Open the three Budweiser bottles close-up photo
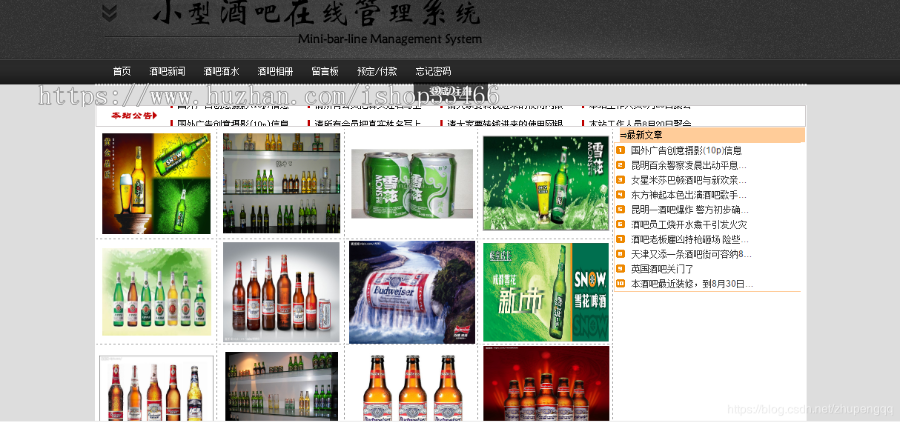This screenshot has height=423, width=900. (413, 388)
